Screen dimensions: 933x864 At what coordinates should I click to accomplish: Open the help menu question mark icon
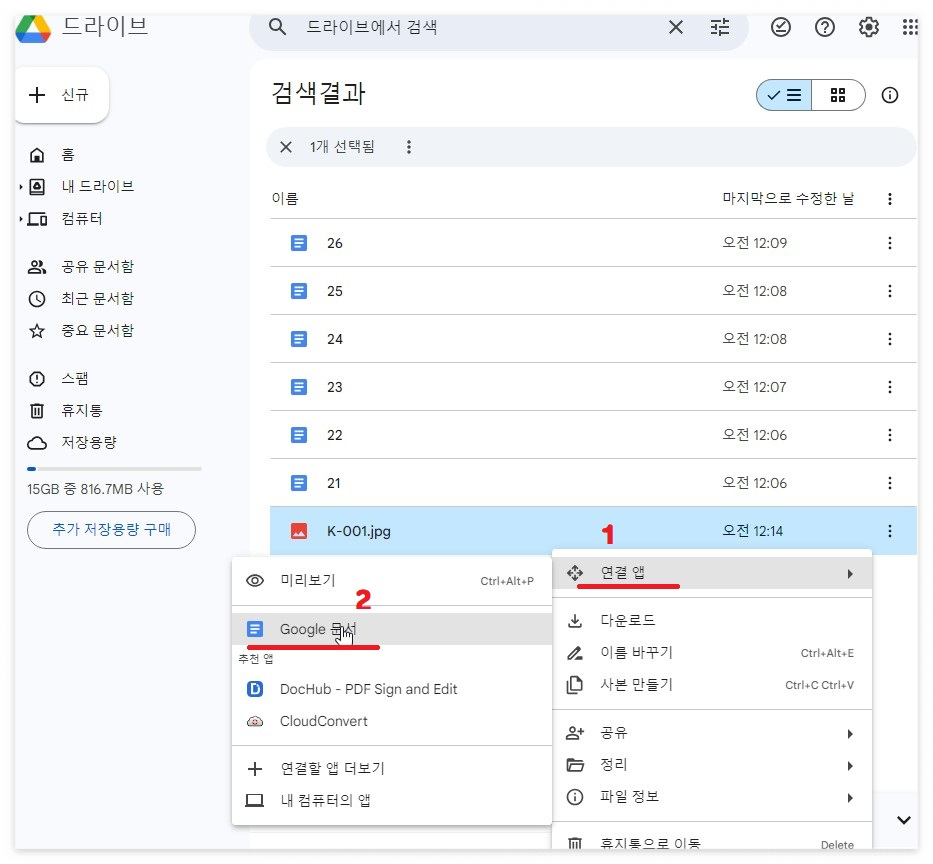coord(824,27)
